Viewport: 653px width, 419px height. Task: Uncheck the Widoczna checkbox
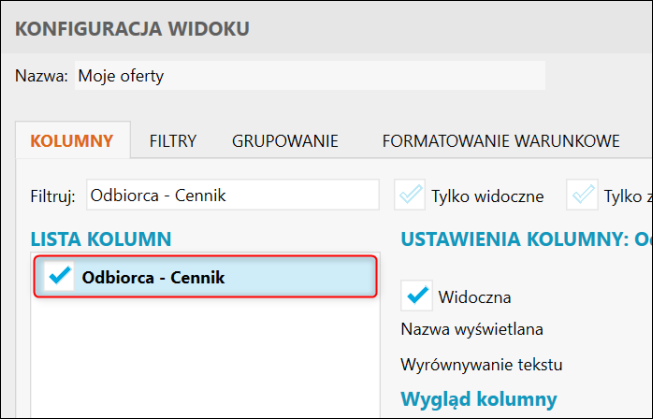click(x=416, y=296)
